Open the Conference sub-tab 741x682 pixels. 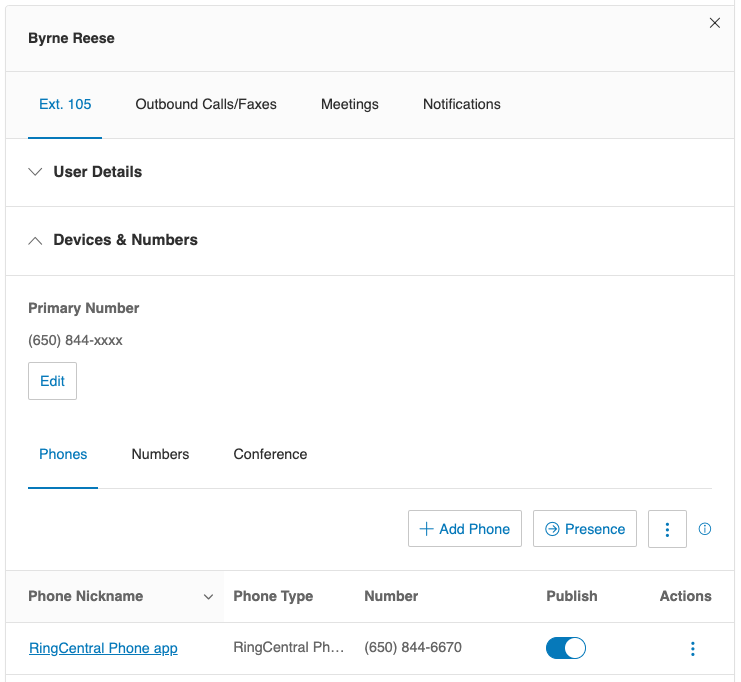click(270, 454)
